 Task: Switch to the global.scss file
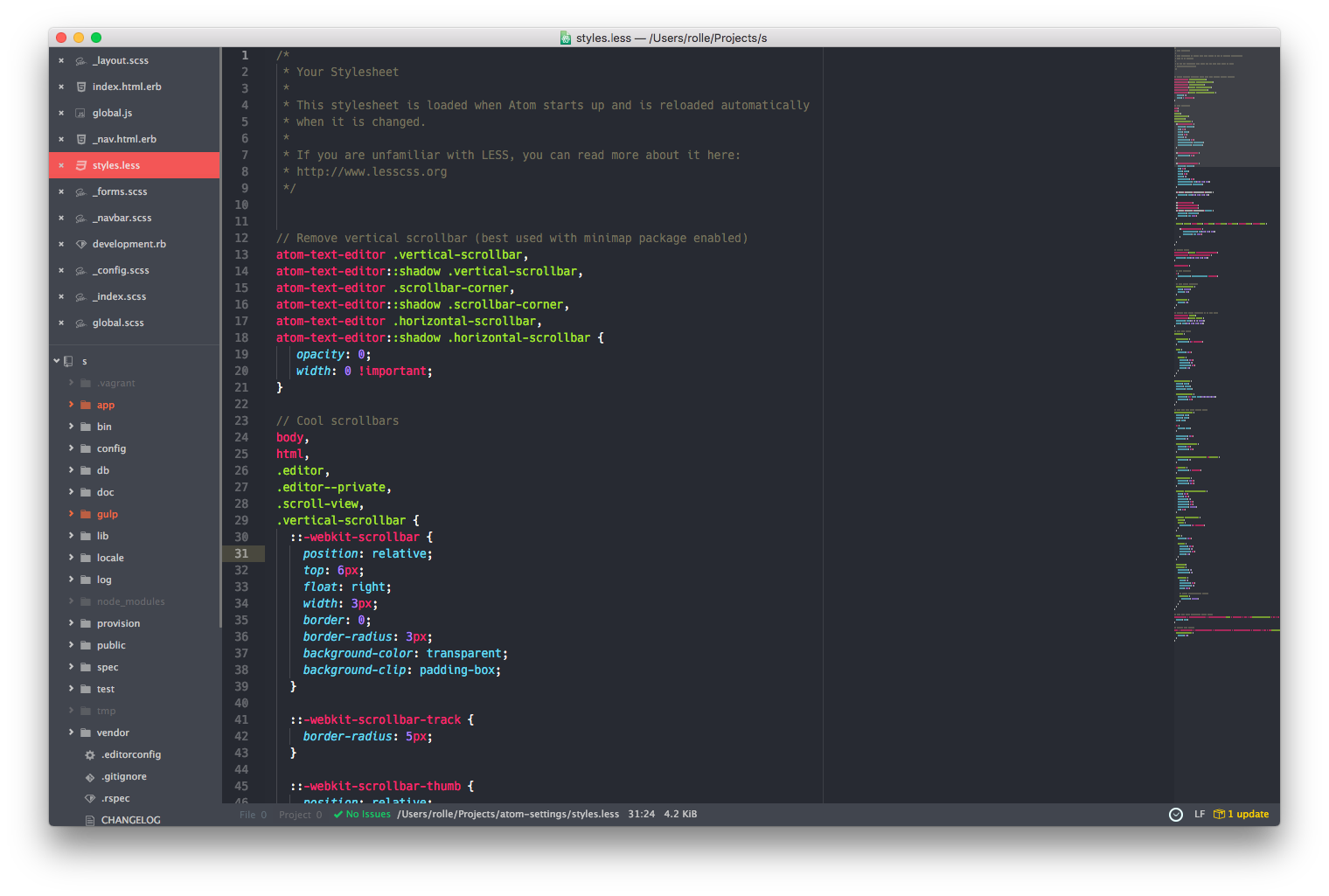point(118,323)
